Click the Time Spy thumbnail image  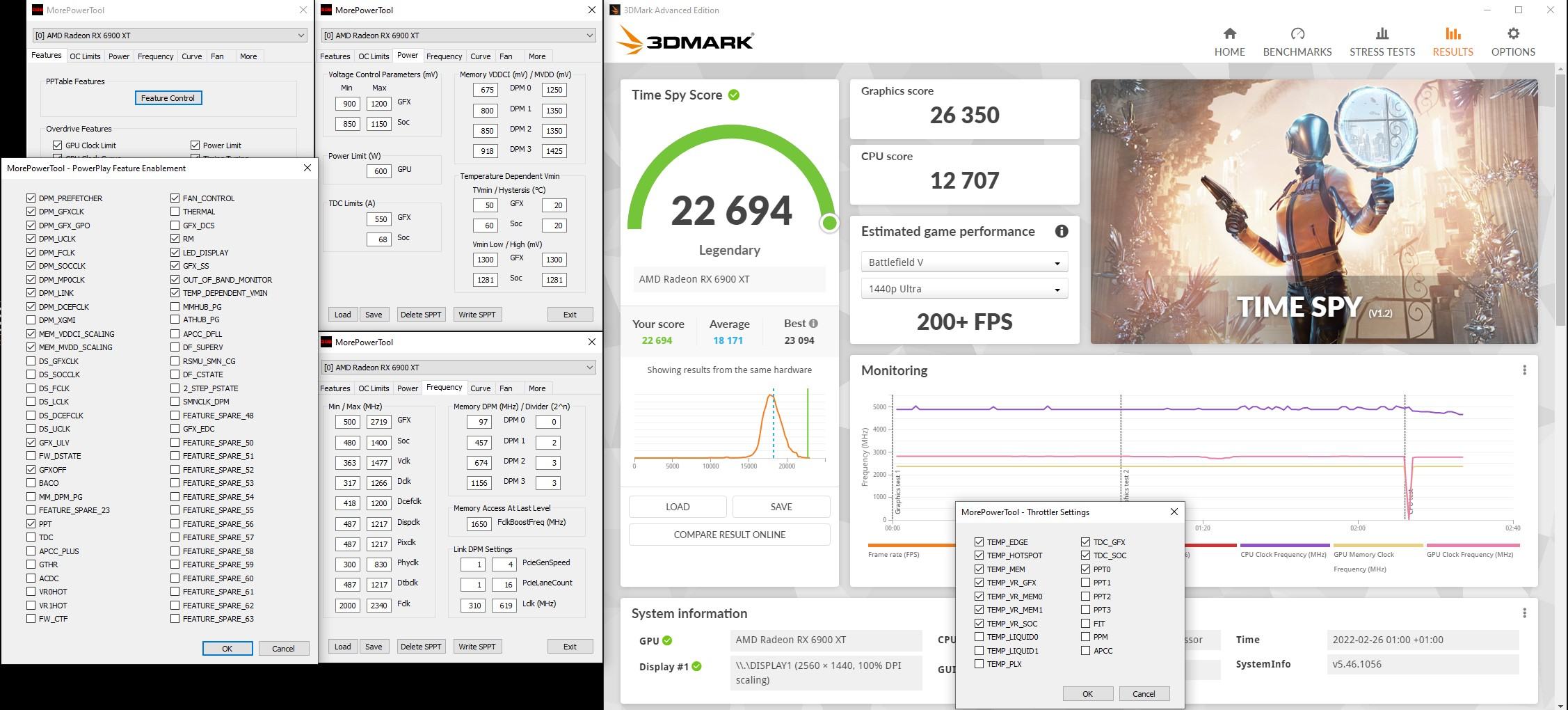click(1313, 211)
